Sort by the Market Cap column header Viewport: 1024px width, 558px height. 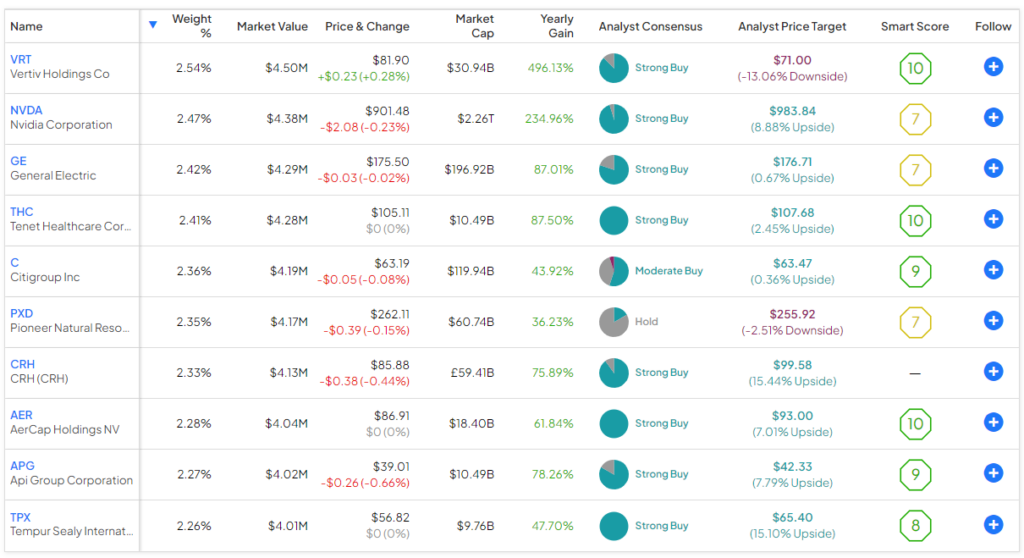click(x=474, y=26)
